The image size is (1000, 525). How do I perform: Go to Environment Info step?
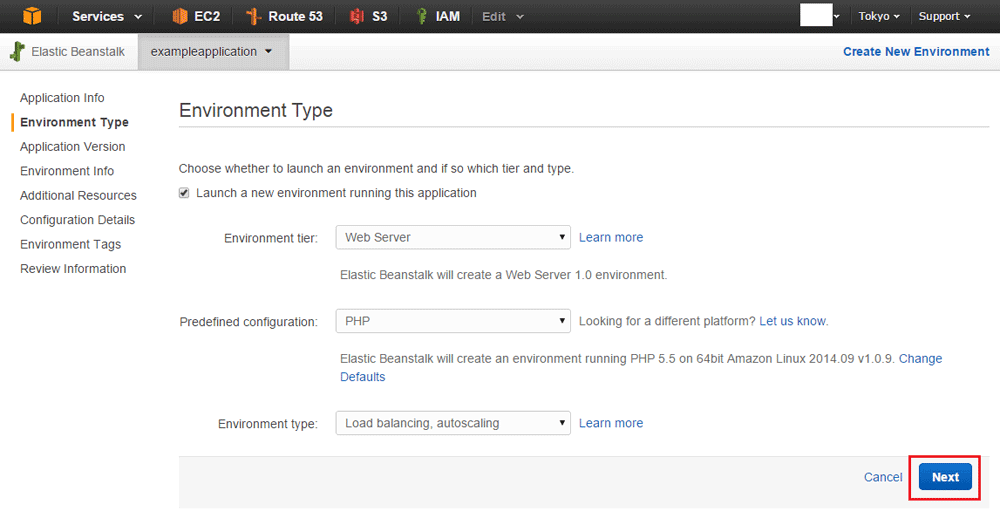point(66,171)
